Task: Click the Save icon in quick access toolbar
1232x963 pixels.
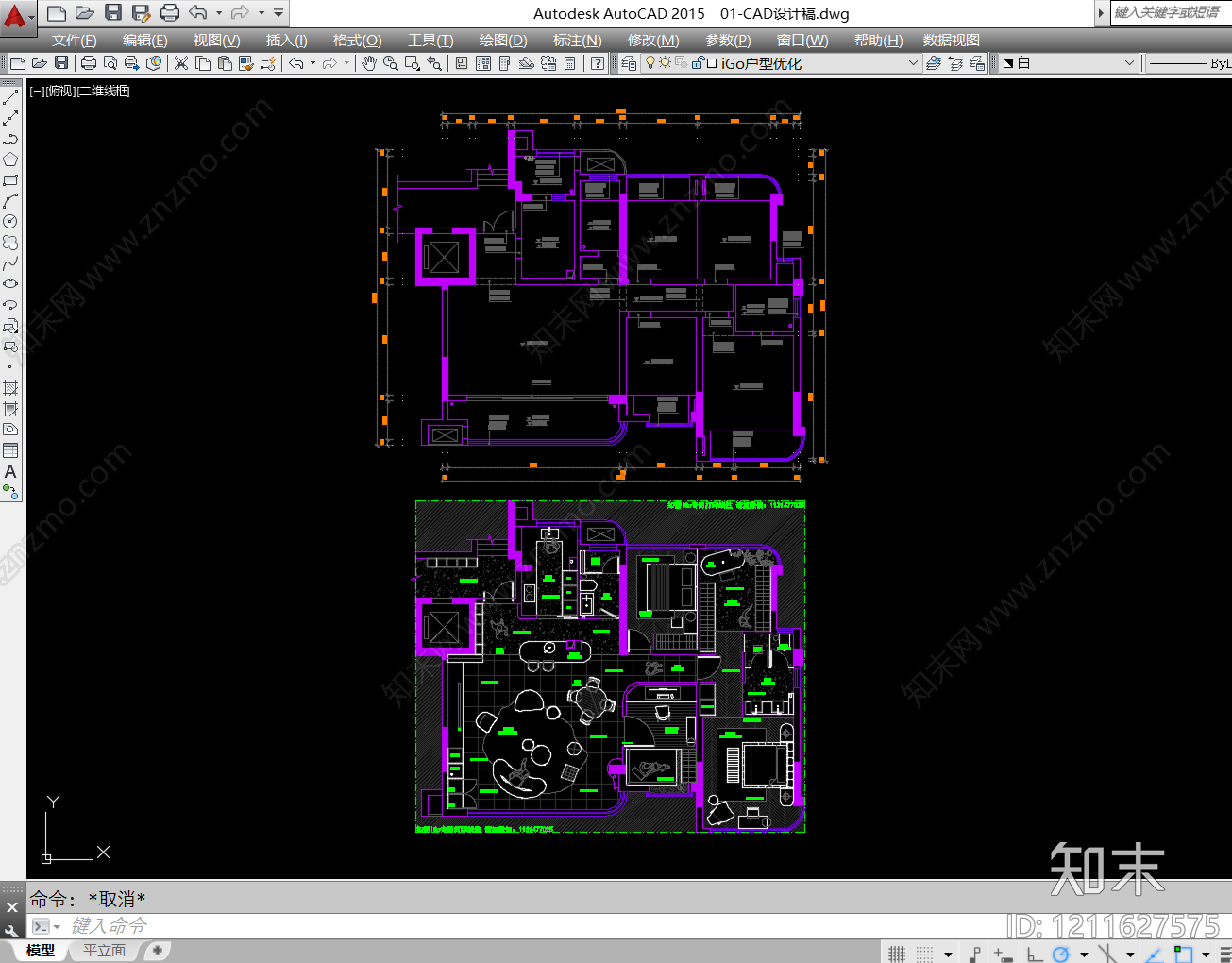Action: [113, 12]
